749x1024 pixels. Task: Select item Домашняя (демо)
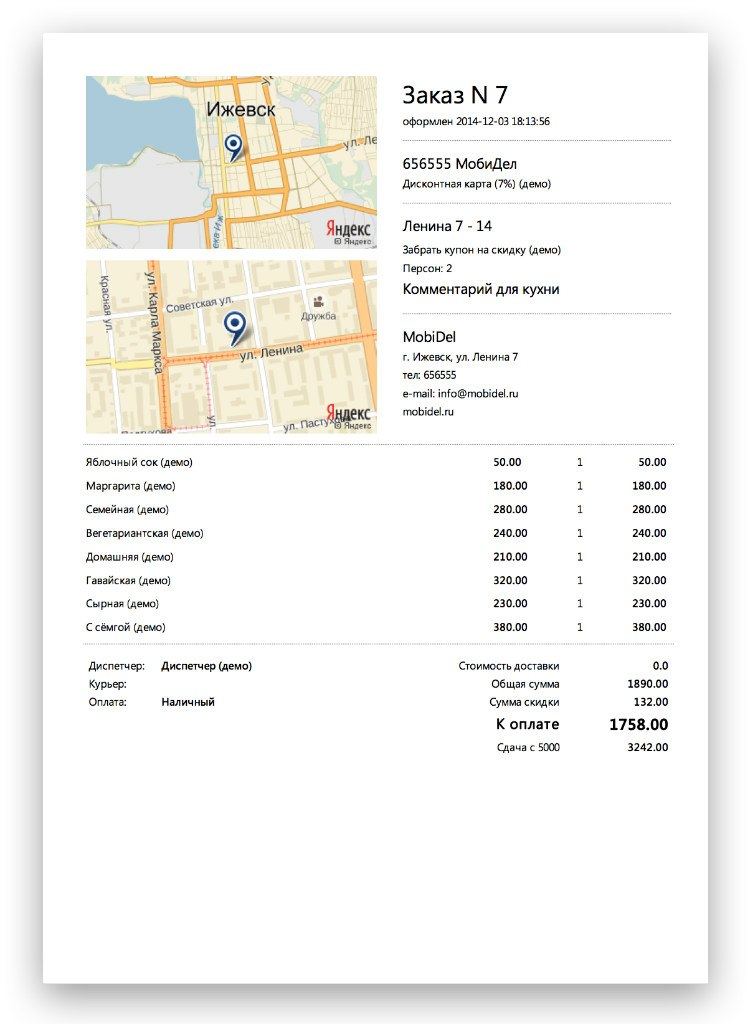(x=129, y=557)
